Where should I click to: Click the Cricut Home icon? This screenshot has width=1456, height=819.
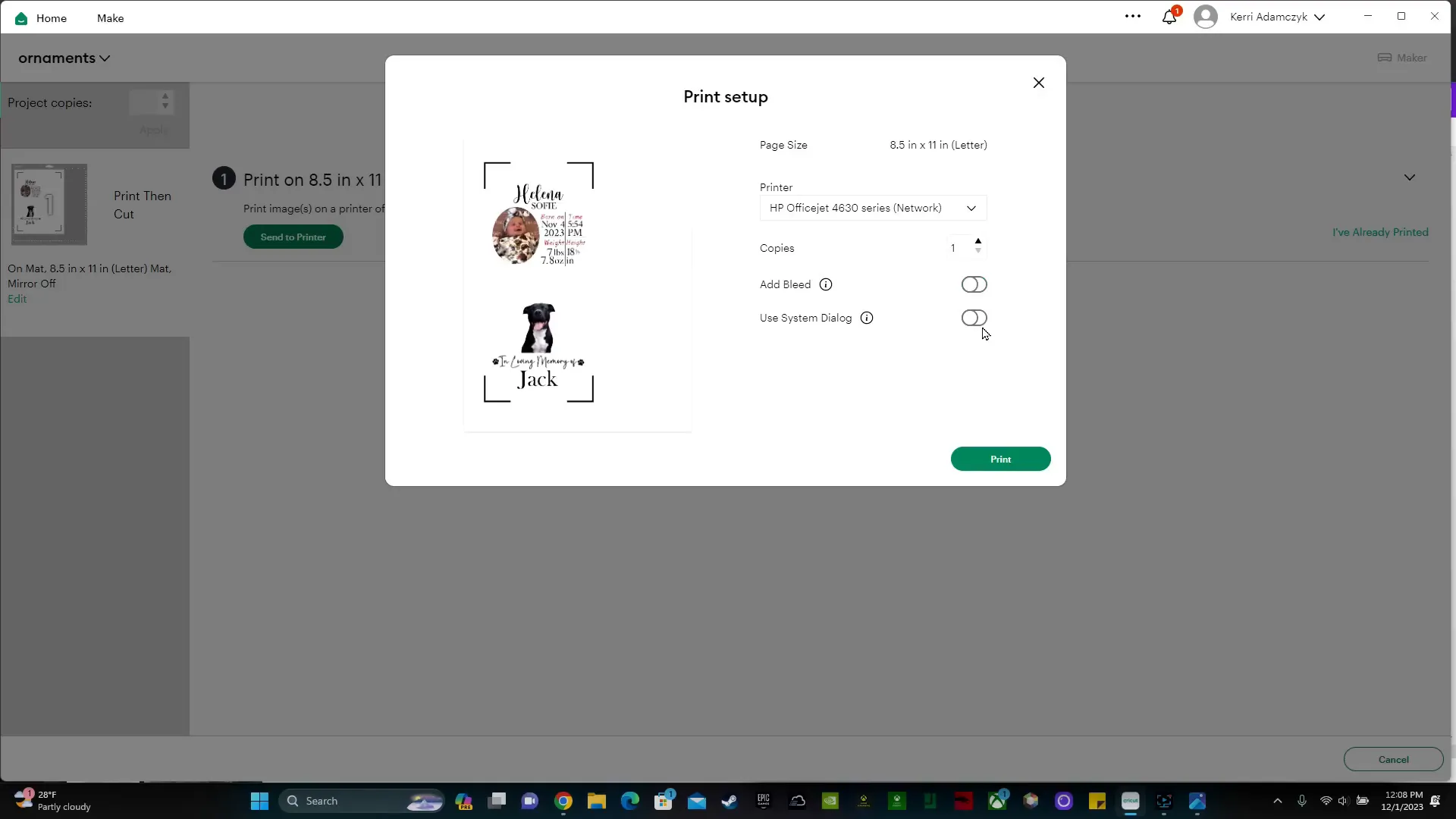pos(21,17)
